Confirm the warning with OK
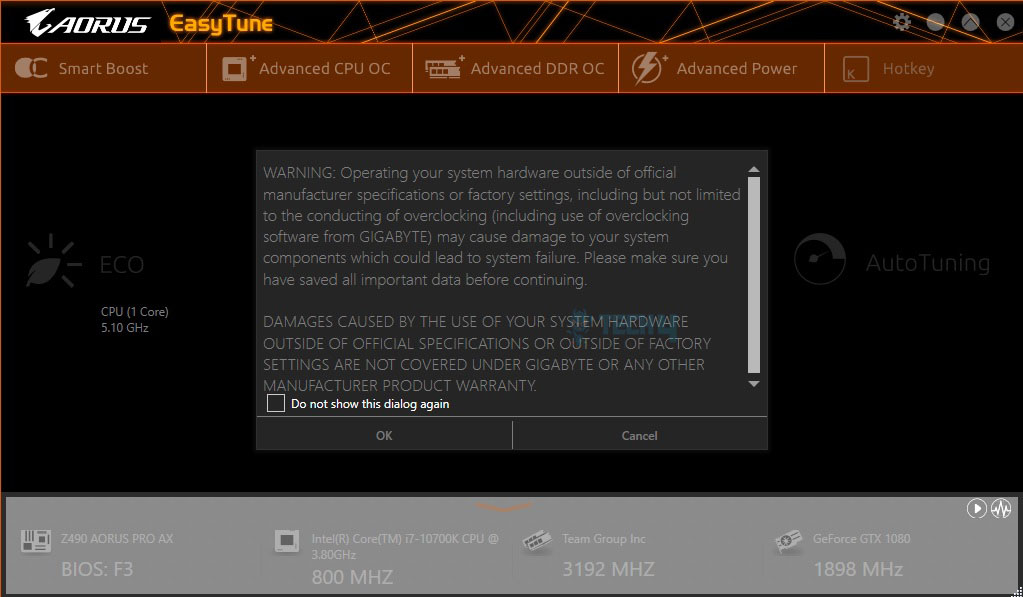 point(384,435)
